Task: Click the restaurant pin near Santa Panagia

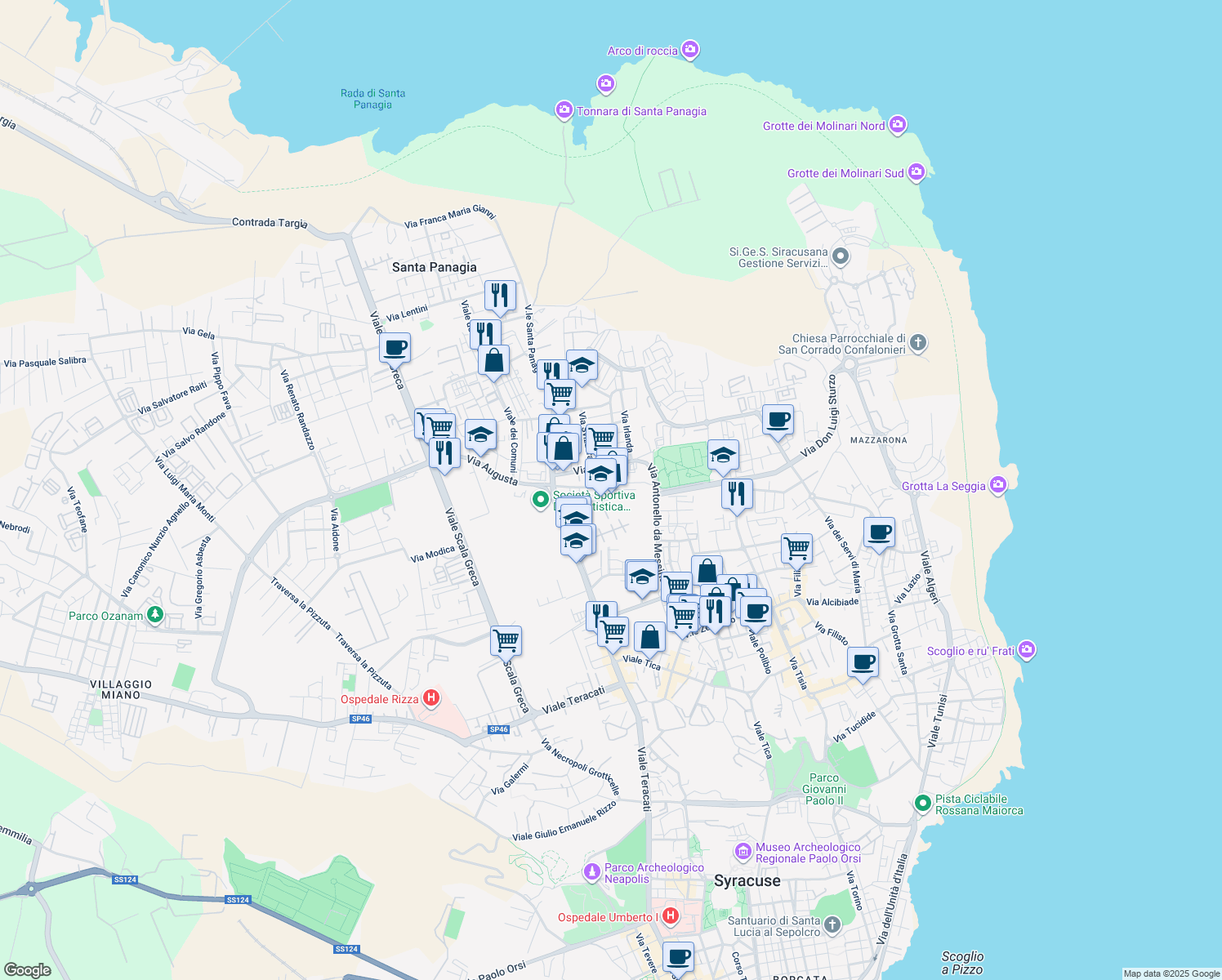Action: click(x=499, y=296)
